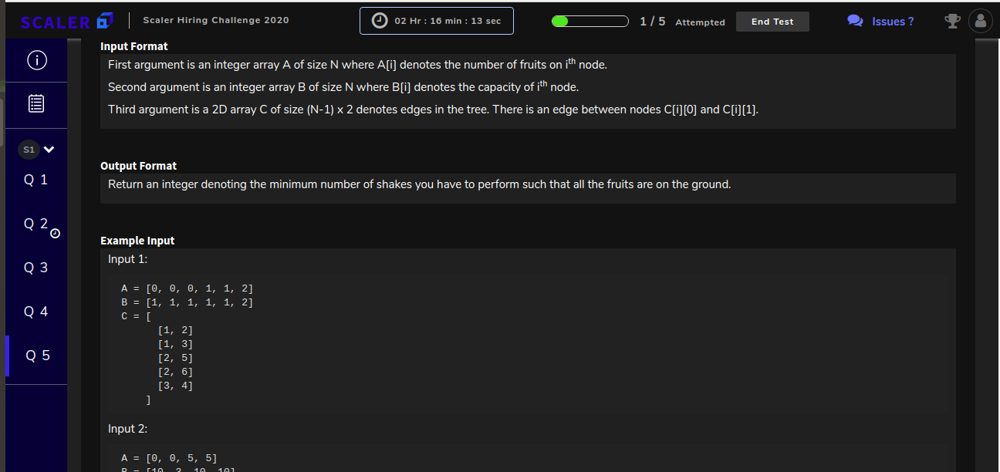Image resolution: width=1000 pixels, height=472 pixels.
Task: Open the notes list icon in sidebar
Action: tap(36, 103)
